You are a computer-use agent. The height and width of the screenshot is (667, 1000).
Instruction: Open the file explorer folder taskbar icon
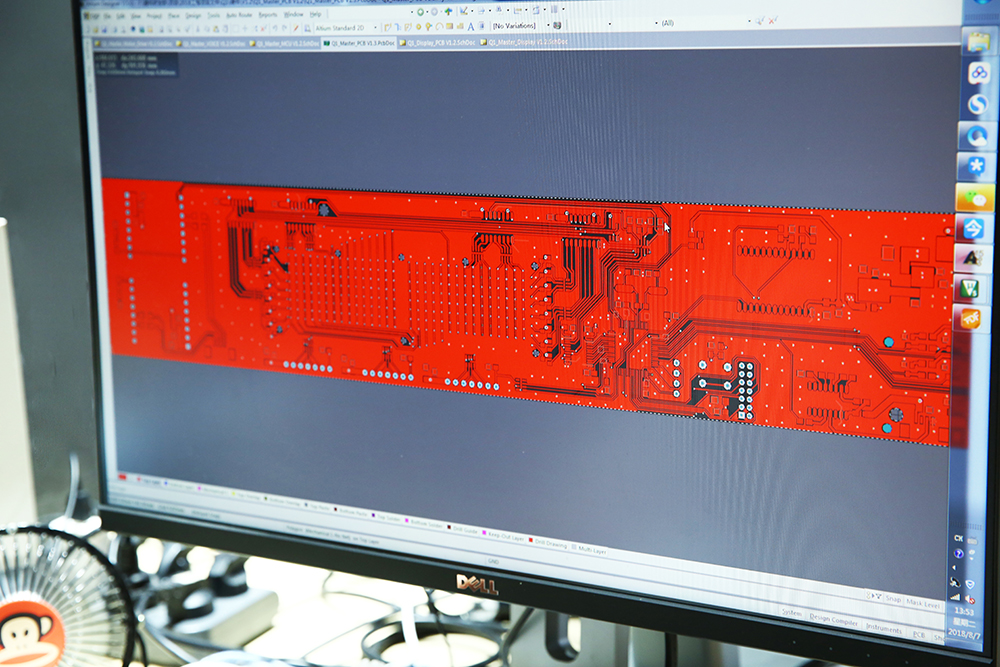978,41
